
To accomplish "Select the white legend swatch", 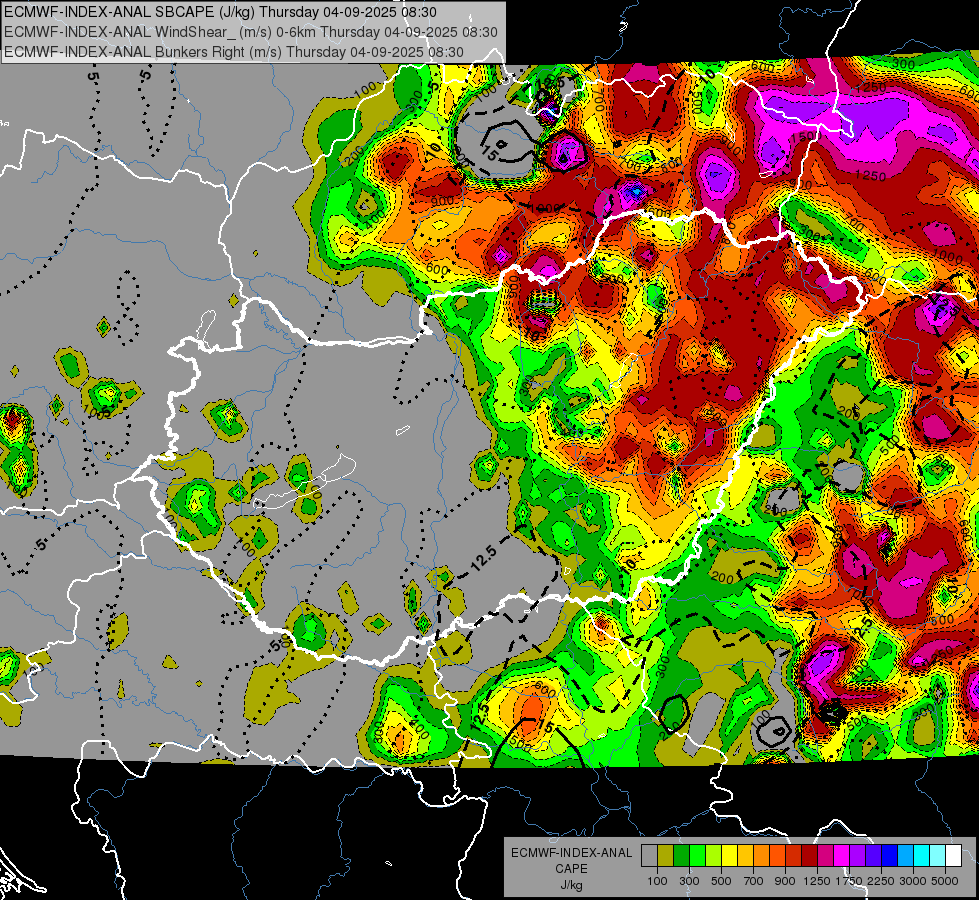I will pyautogui.click(x=953, y=855).
